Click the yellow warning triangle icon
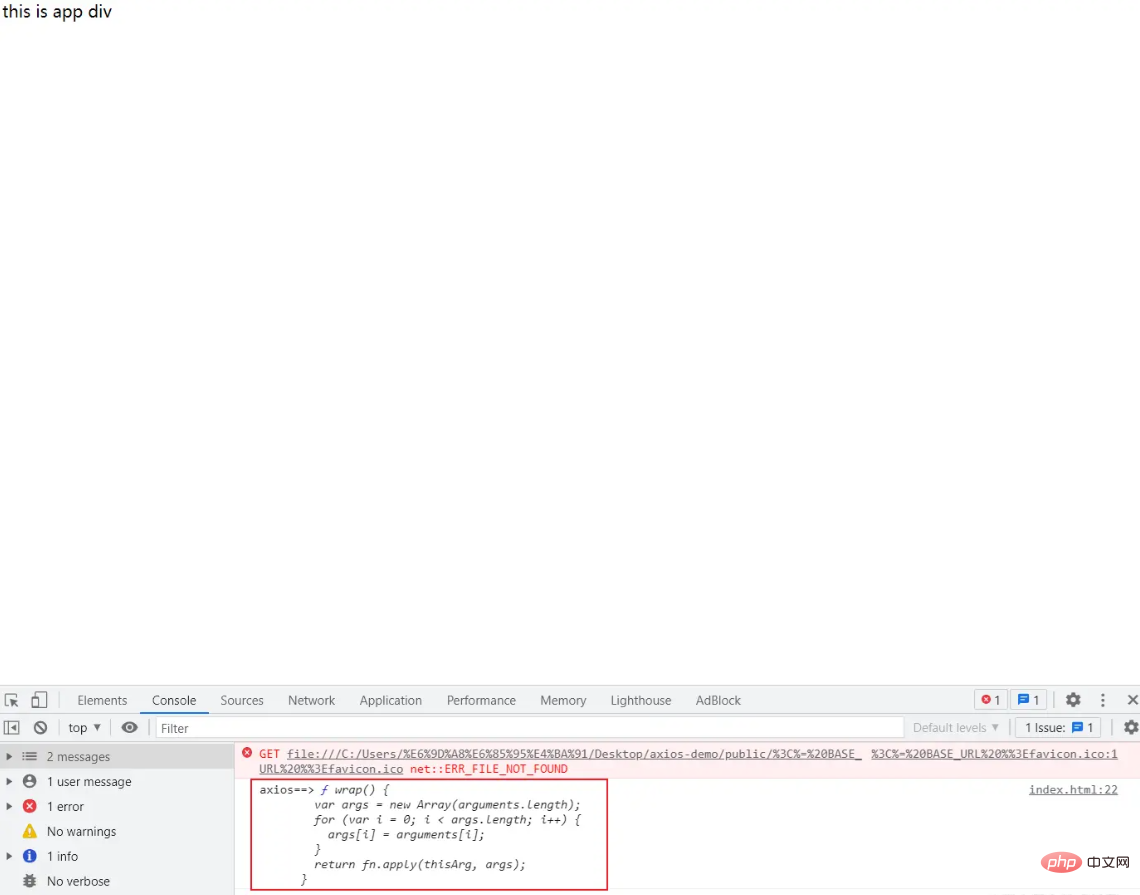1140x895 pixels. 29,831
